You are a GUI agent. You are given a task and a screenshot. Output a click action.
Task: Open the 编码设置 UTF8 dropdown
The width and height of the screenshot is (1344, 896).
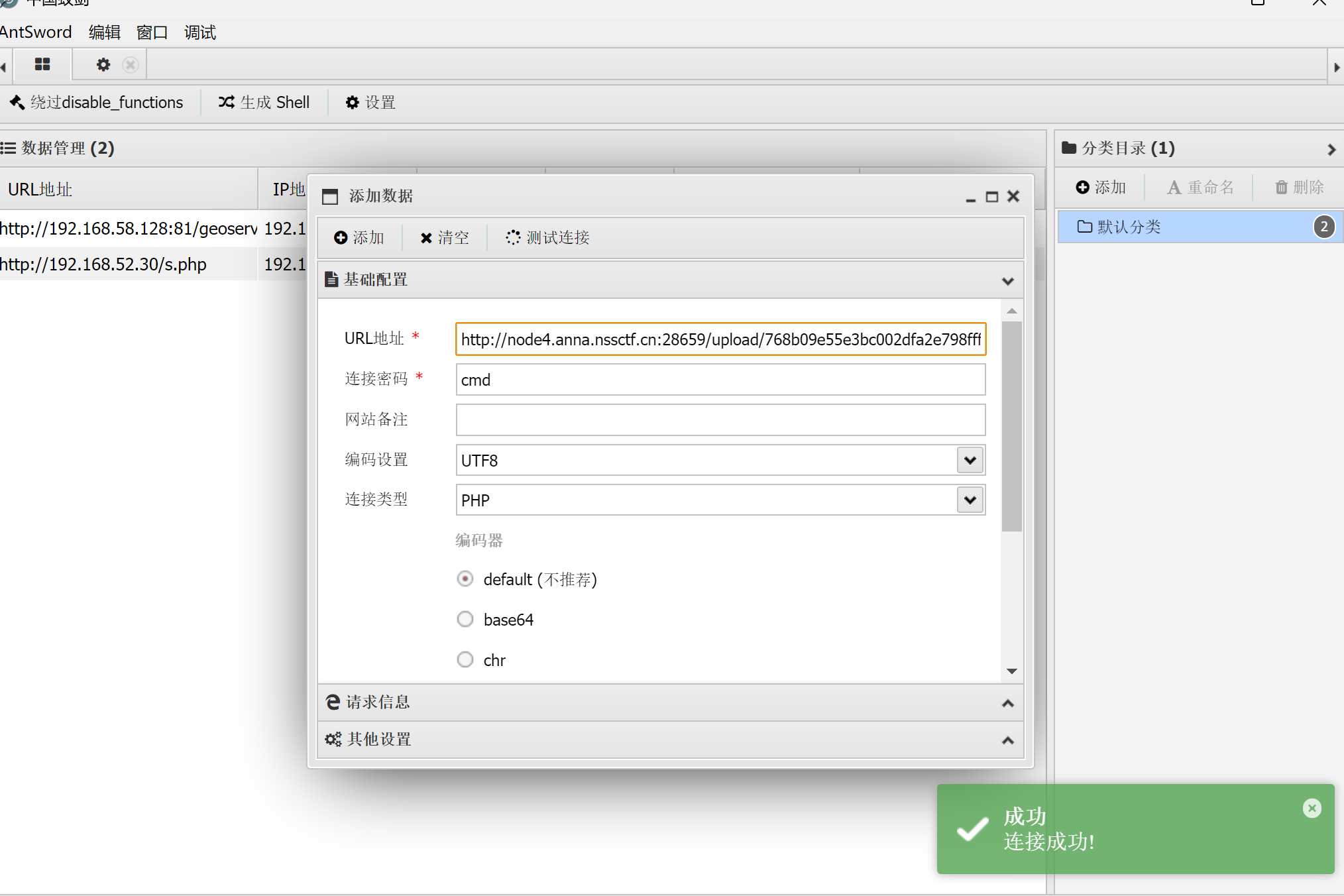970,460
